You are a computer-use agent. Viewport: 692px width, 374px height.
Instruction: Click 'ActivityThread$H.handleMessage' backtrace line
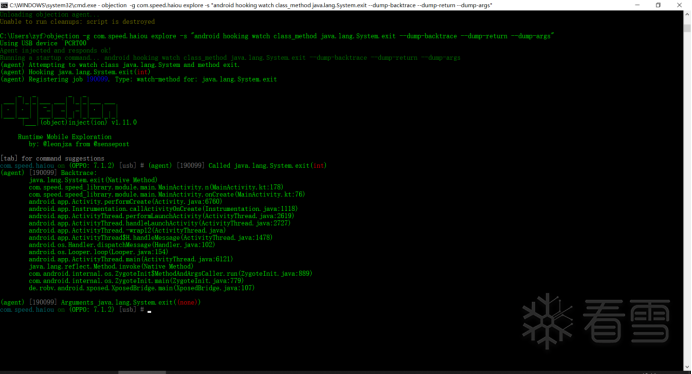point(150,238)
